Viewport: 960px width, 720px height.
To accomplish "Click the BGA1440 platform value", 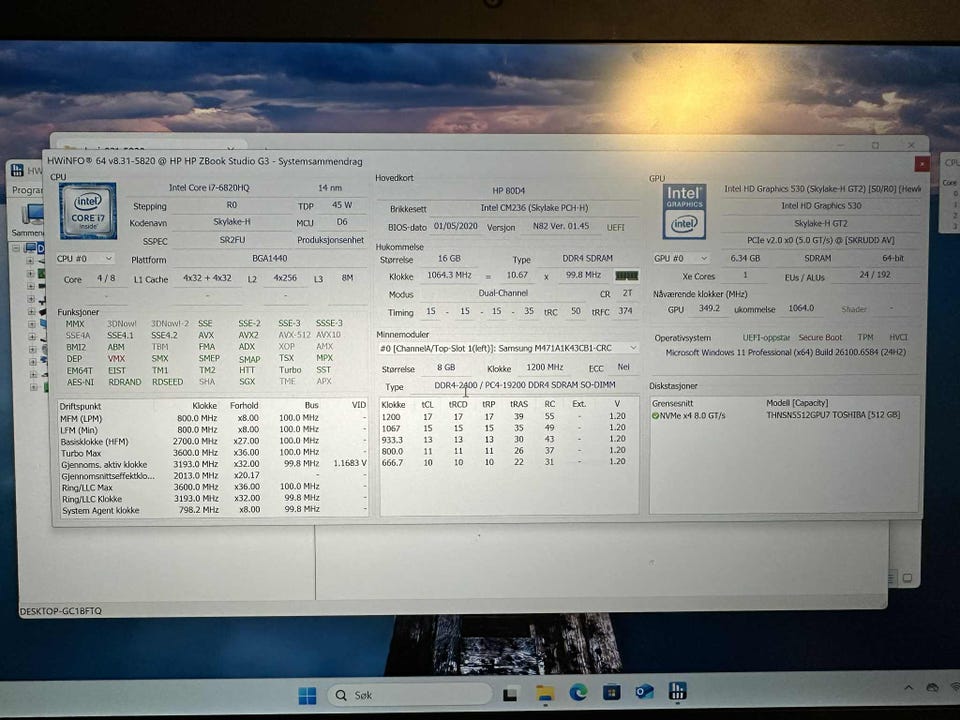I will pos(269,258).
